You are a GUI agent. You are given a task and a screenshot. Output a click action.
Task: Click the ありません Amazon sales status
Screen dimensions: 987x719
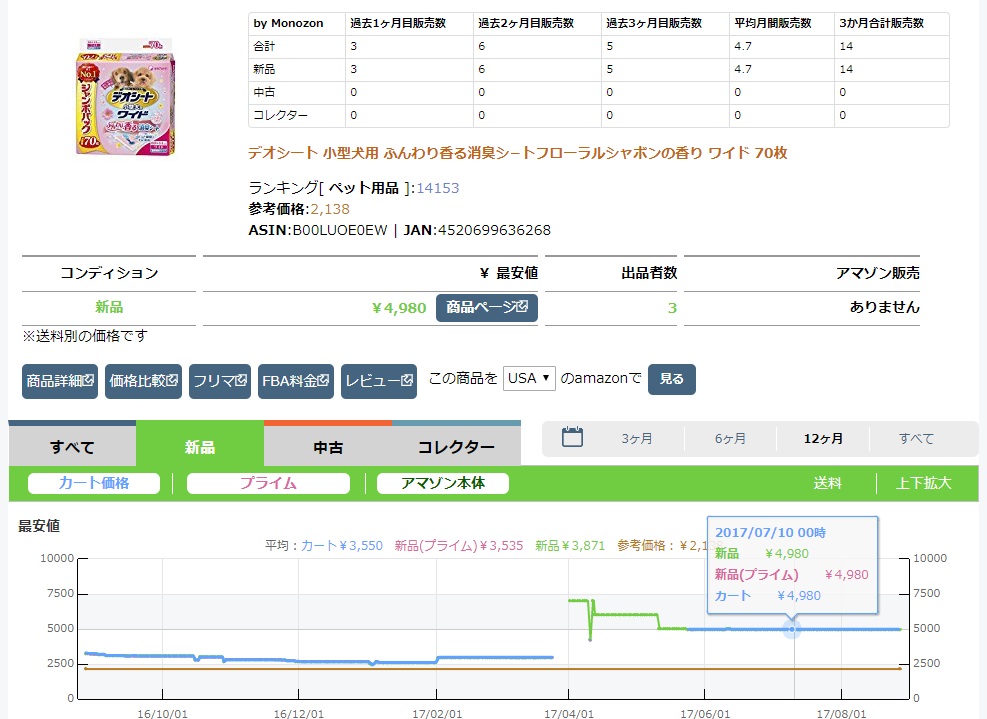[x=884, y=307]
